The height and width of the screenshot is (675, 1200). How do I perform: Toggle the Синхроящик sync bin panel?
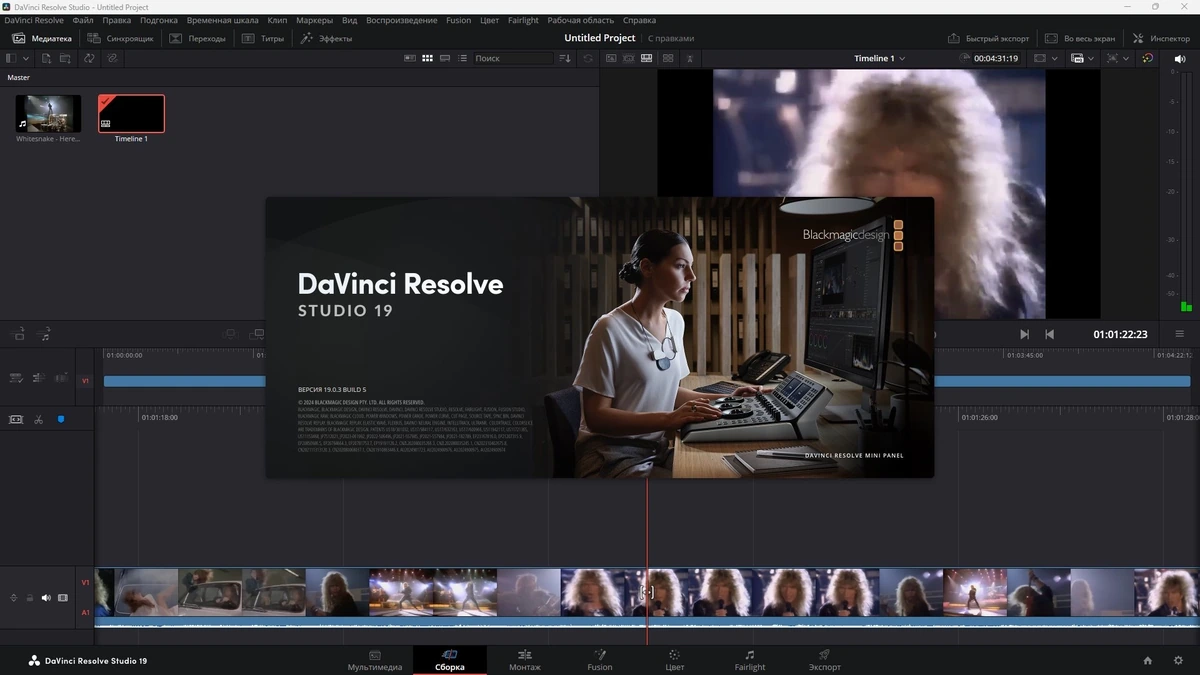120,38
